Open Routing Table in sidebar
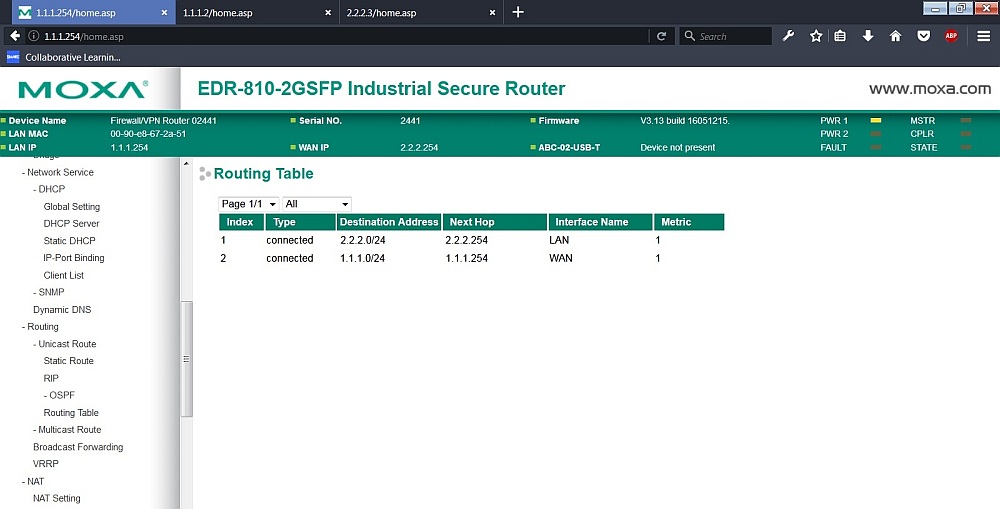 71,413
